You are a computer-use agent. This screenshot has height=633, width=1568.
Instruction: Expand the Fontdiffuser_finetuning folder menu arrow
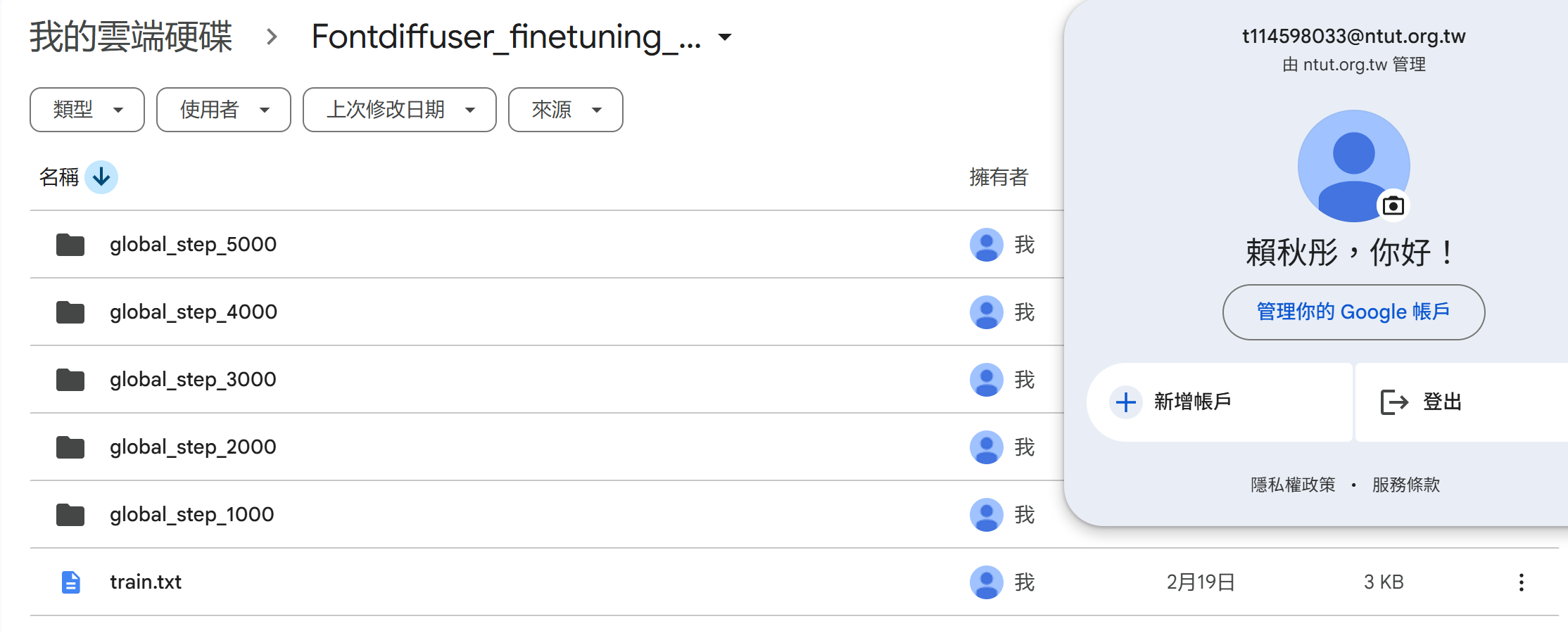click(x=725, y=37)
